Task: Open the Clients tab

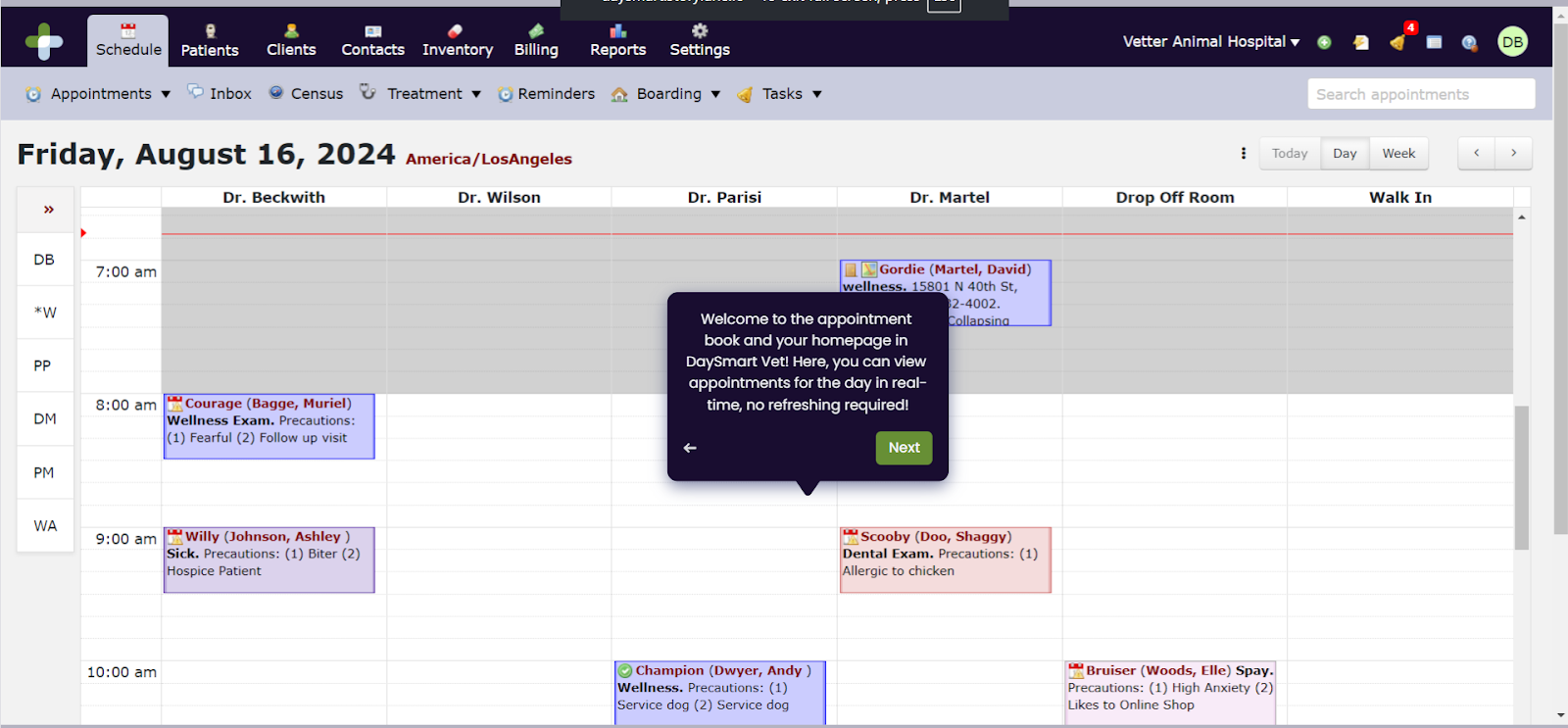Action: [291, 40]
